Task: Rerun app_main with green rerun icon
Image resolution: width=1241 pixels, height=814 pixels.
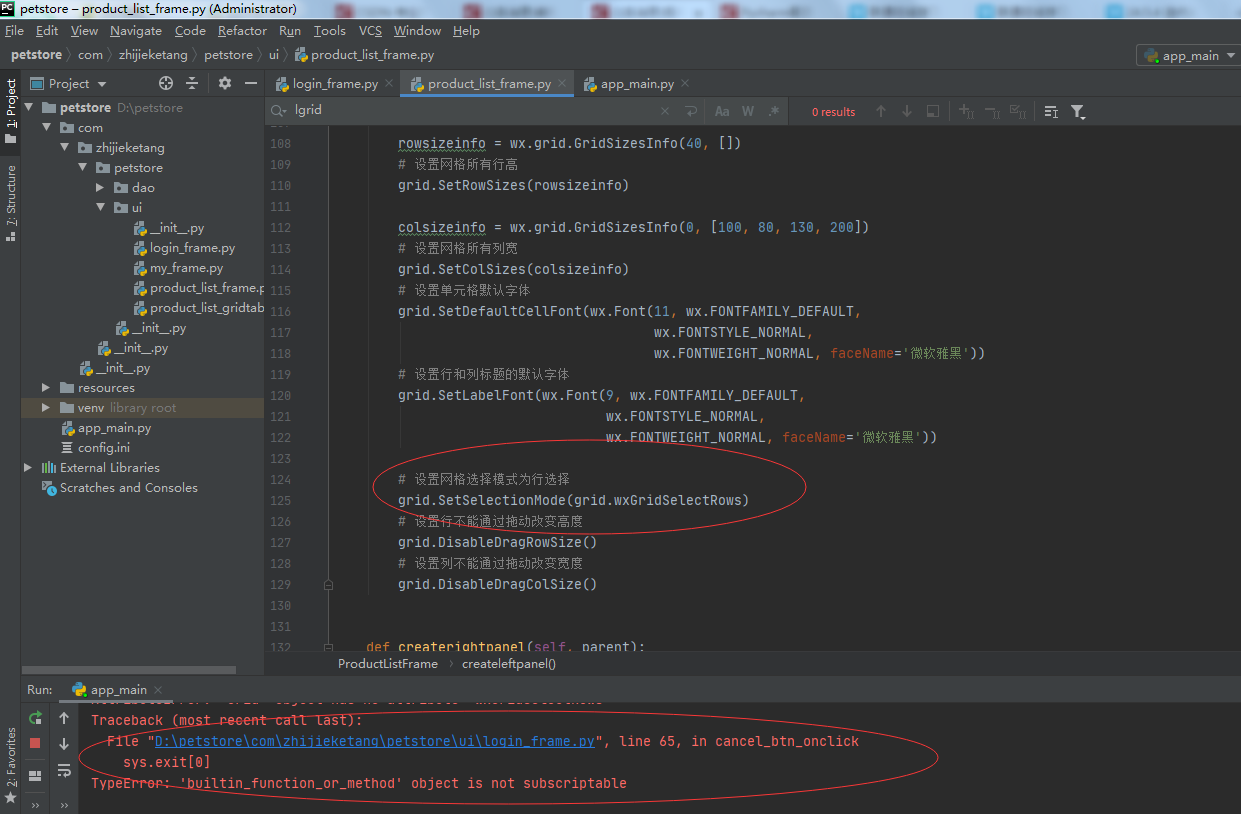Action: (x=35, y=718)
